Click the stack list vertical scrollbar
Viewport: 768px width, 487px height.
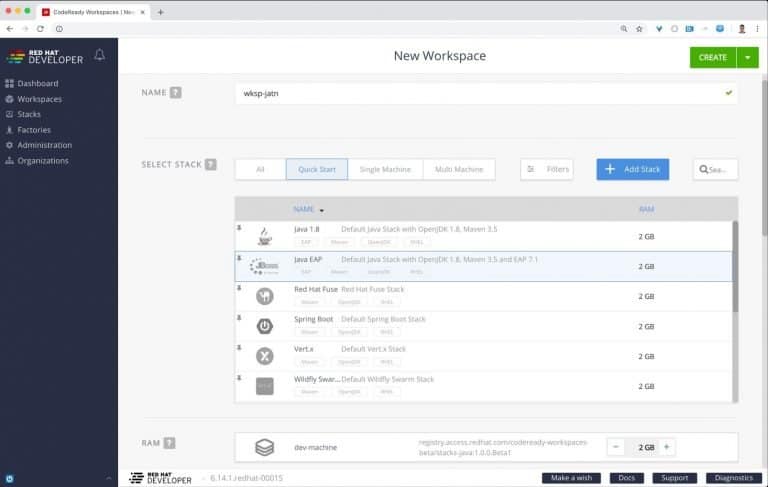tap(735, 267)
